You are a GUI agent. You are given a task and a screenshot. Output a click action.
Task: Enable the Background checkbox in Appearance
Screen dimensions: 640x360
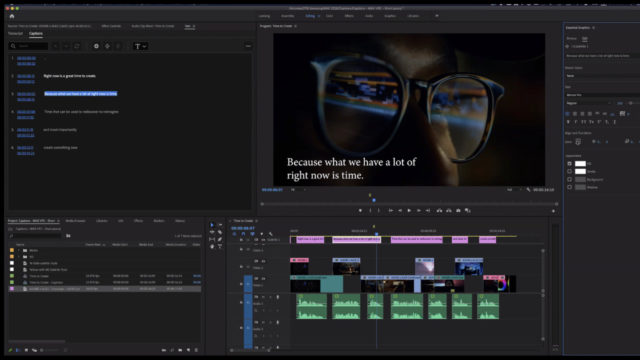[569, 179]
